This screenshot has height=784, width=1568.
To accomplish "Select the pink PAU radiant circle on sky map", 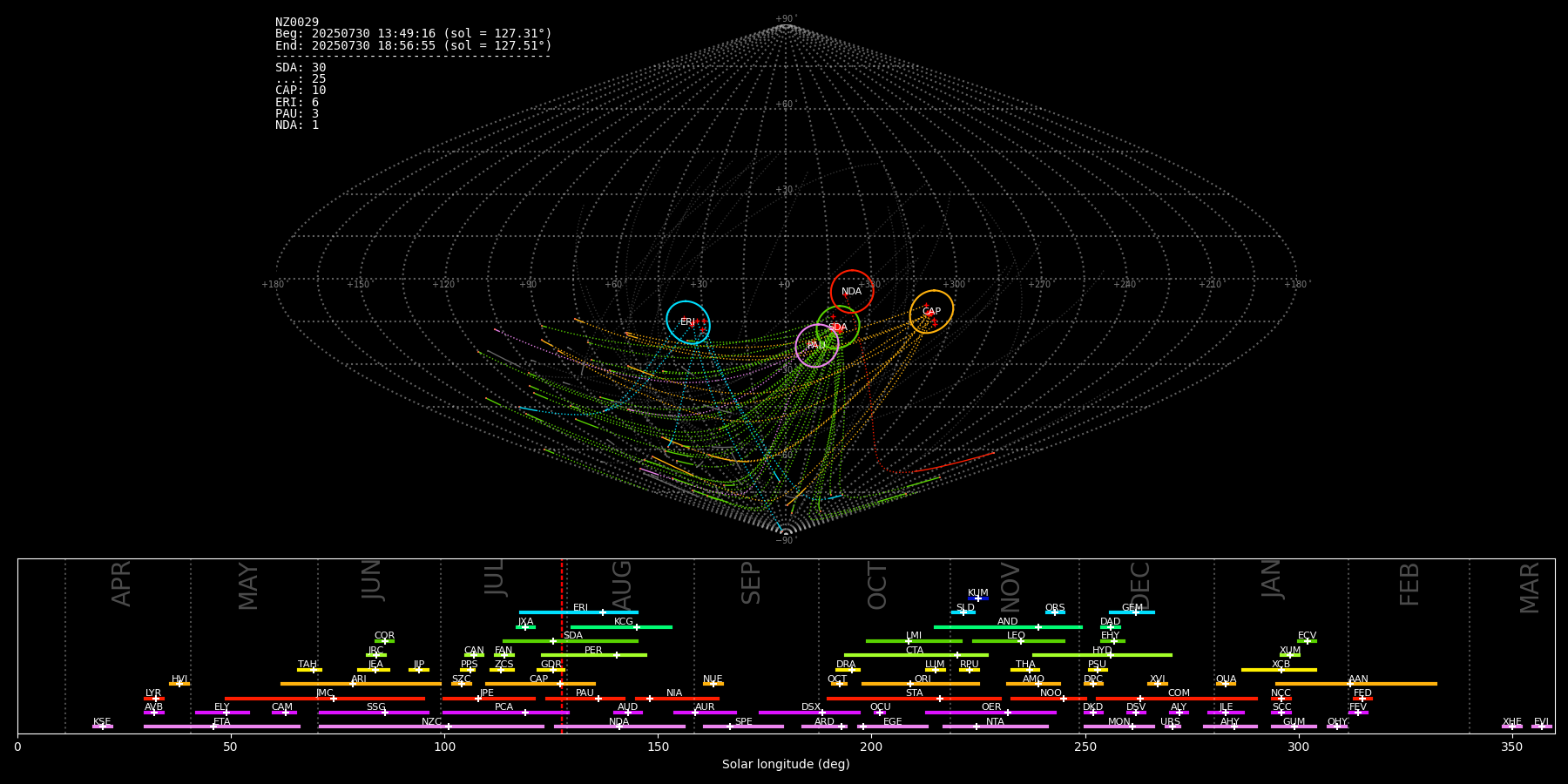I will pos(817,346).
